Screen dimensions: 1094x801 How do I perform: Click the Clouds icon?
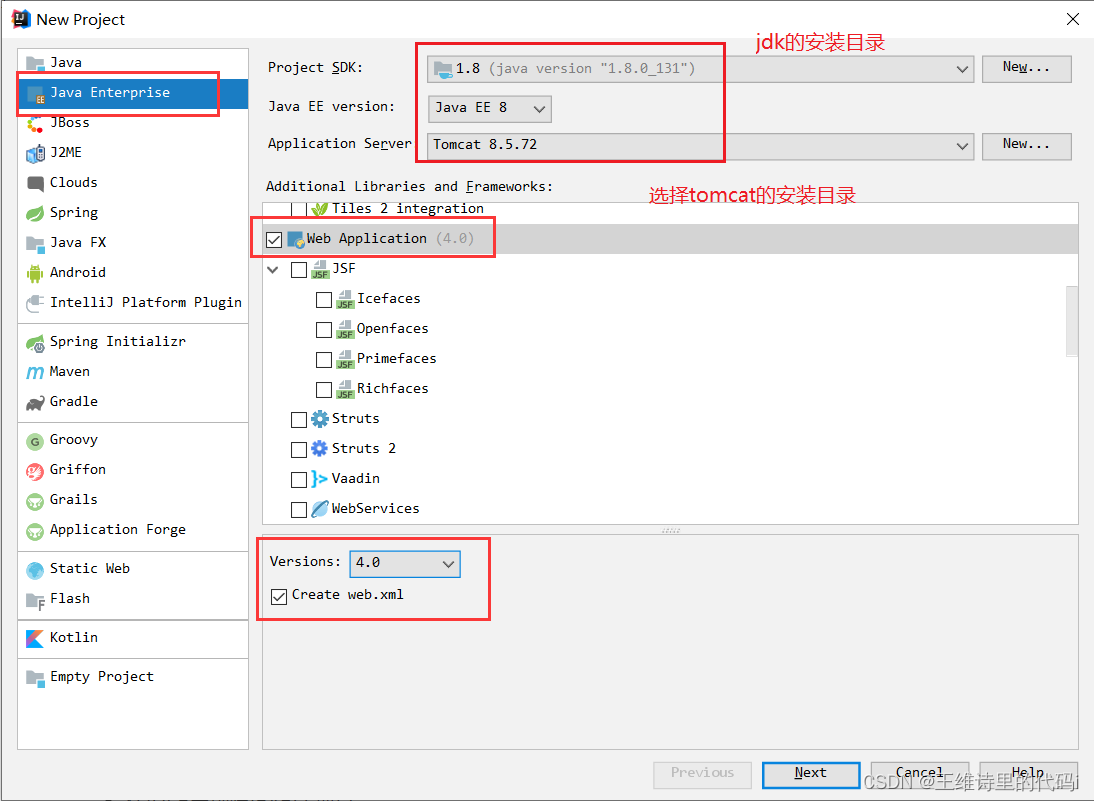pyautogui.click(x=35, y=183)
